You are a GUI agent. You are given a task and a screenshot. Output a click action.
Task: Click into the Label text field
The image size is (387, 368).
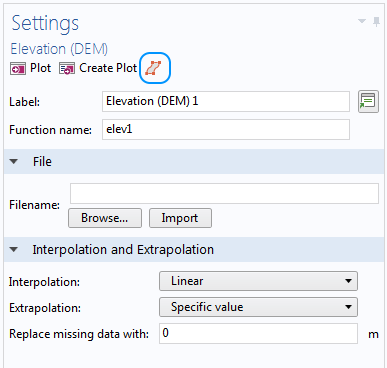[226, 101]
